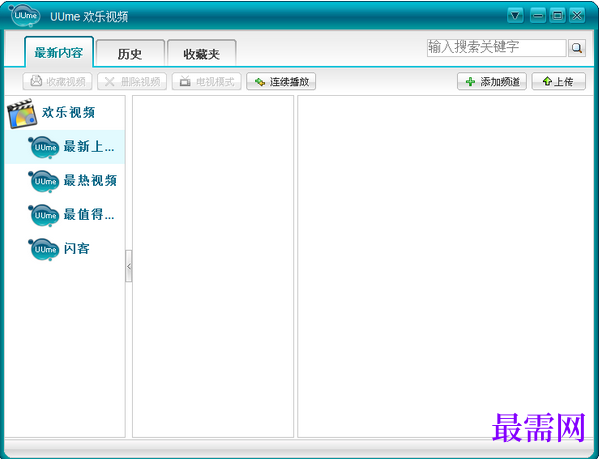
Task: Click the clapperboard icon beside 欢乐视频
Action: (22, 113)
